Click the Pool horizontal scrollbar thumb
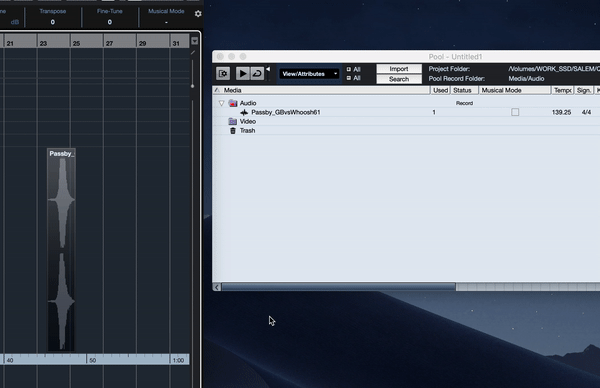Viewport: 600px width, 388px height. click(338, 287)
